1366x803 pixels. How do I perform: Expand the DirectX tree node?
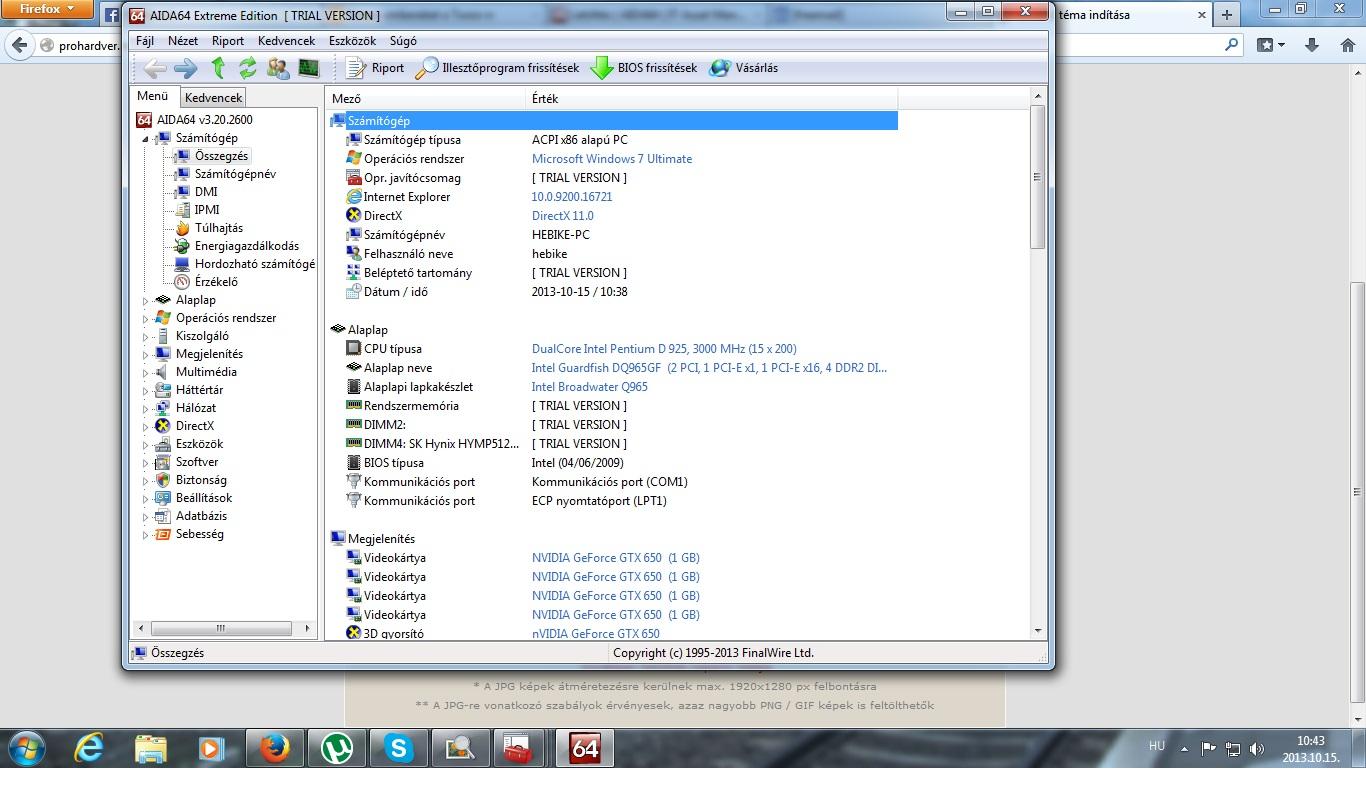point(145,426)
